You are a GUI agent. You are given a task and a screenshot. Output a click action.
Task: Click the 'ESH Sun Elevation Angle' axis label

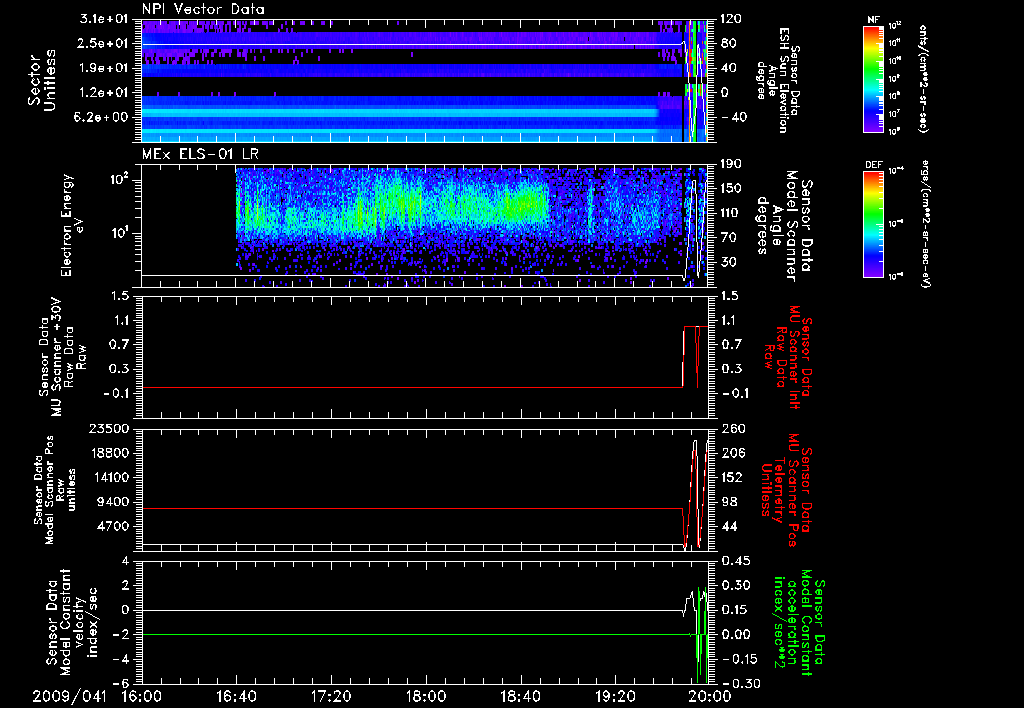[x=777, y=80]
